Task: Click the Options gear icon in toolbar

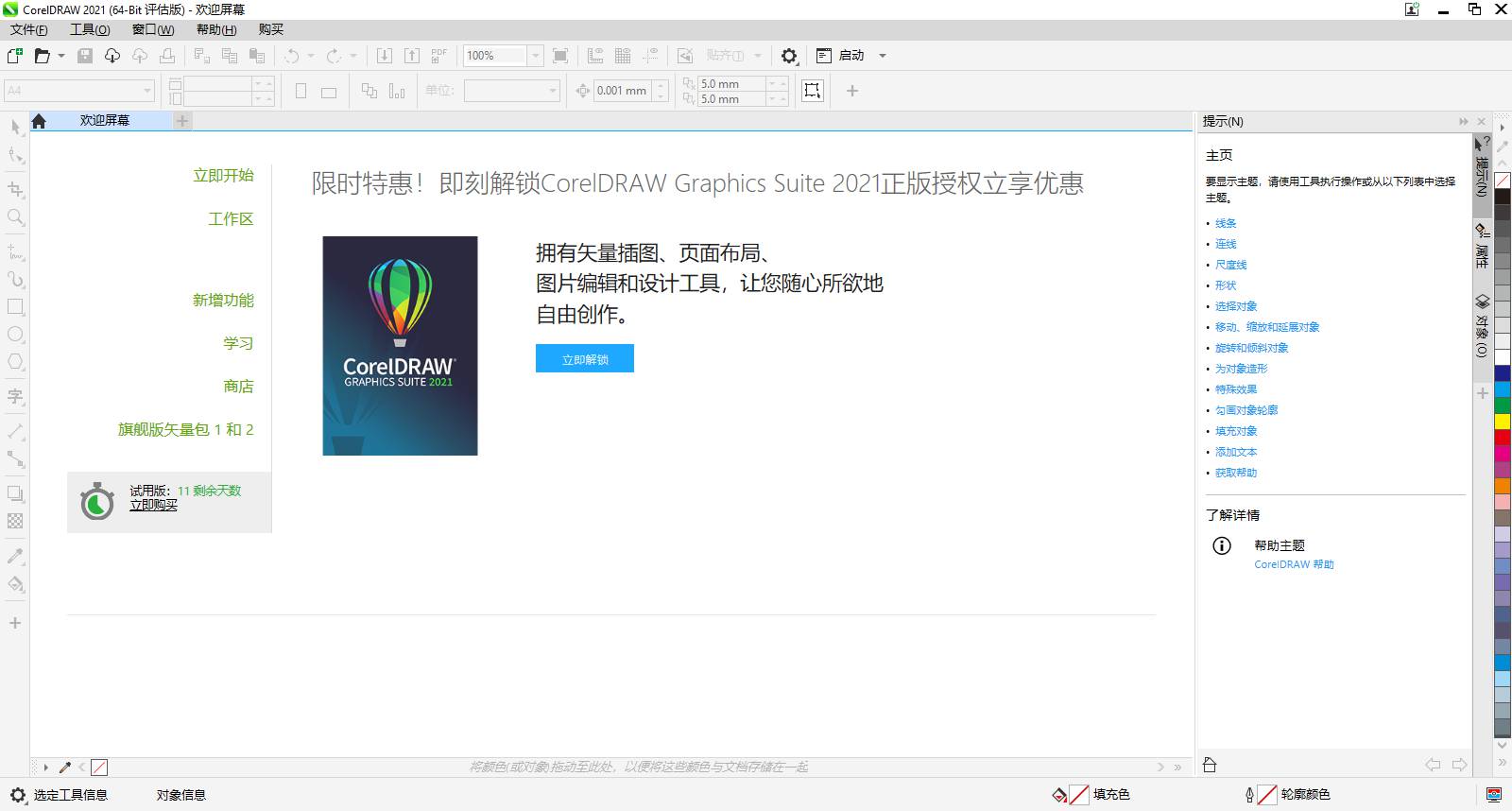Action: 789,56
